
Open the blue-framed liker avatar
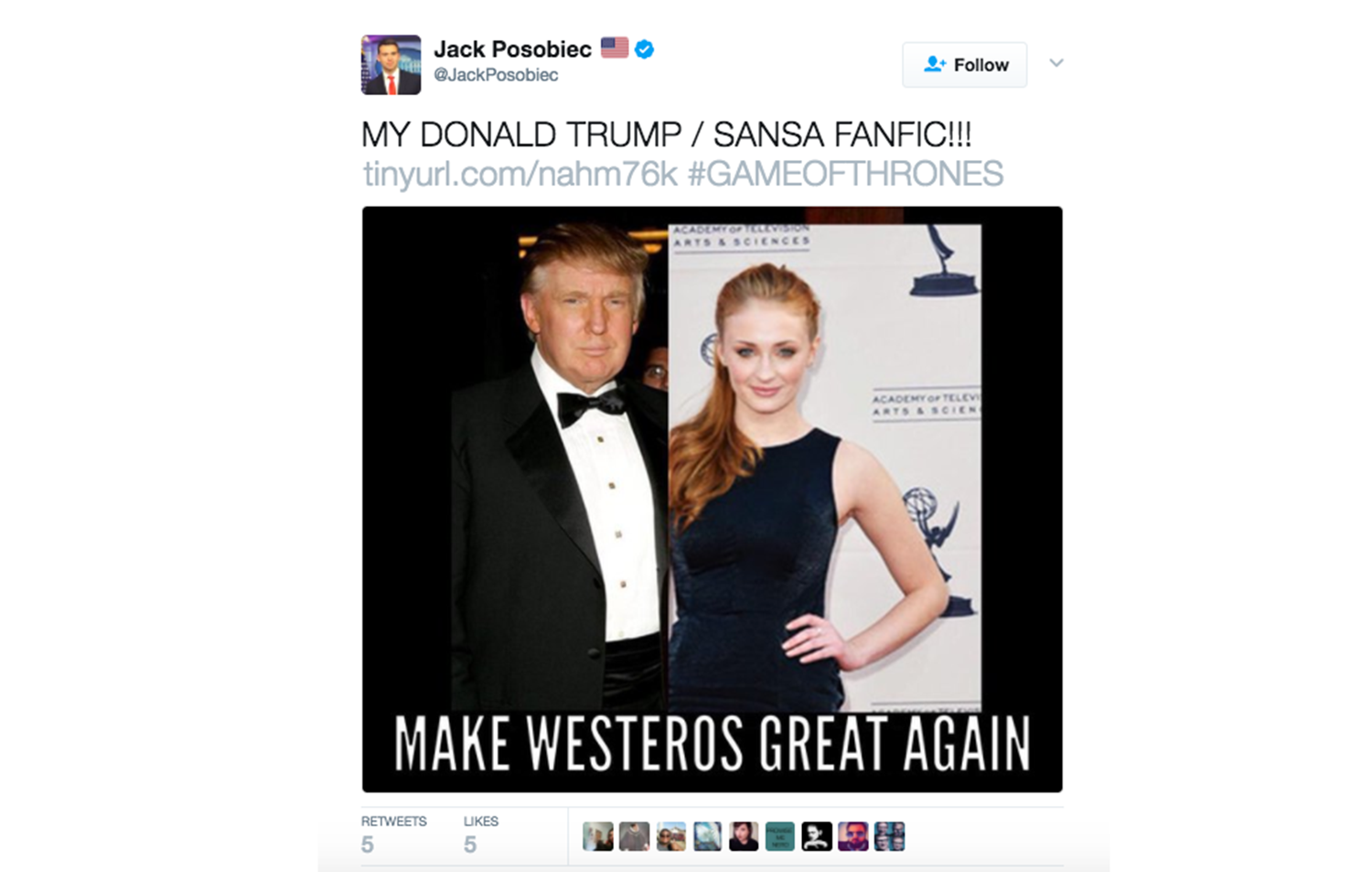click(x=707, y=836)
